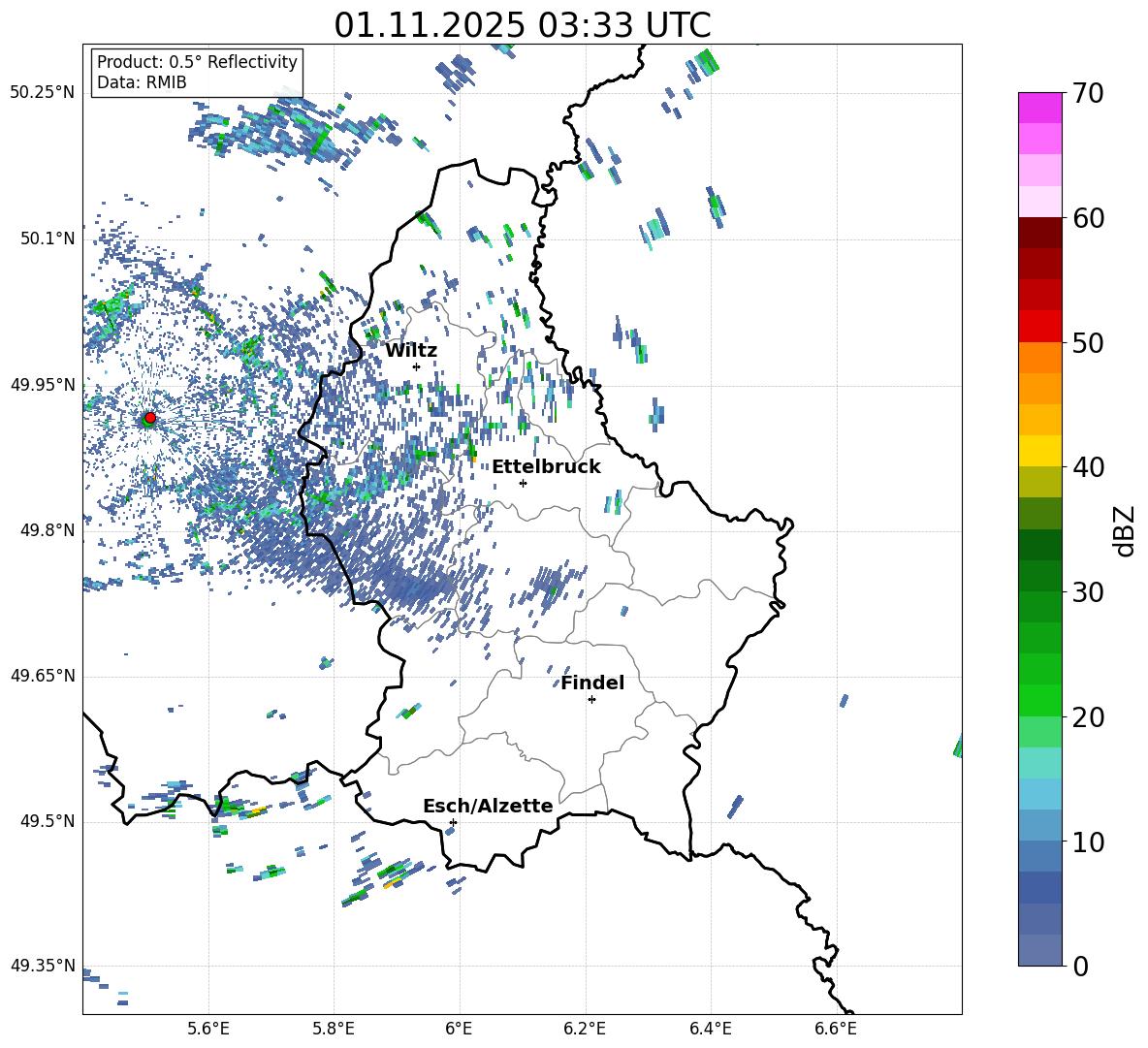Viewport: 1148px width, 1048px height.
Task: Click the timestamp title 01.11.2025 03:33 UTC
Action: click(x=522, y=25)
